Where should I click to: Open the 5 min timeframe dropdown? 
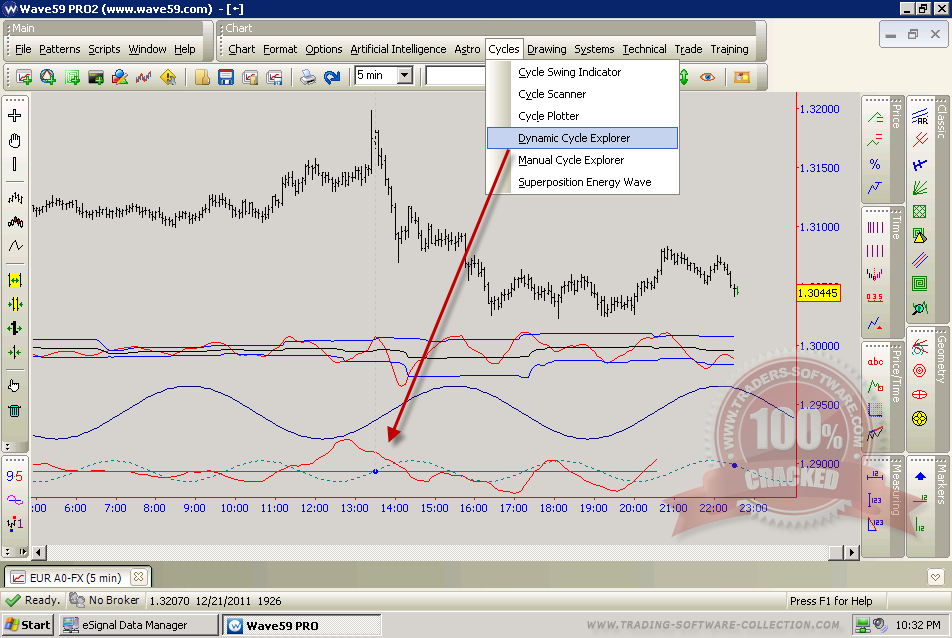tap(404, 75)
